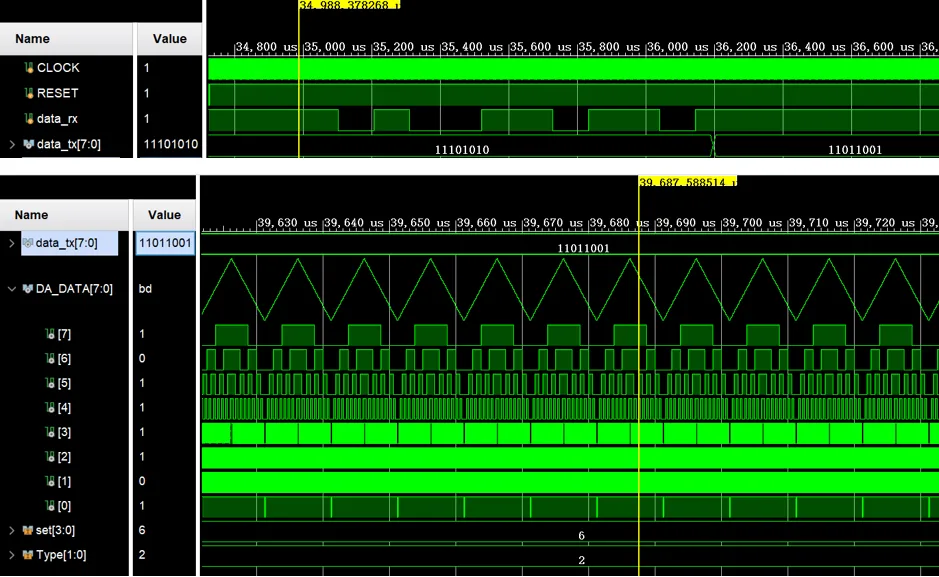
Task: Click the 39,687.588514 cursor time flag
Action: [x=688, y=182]
